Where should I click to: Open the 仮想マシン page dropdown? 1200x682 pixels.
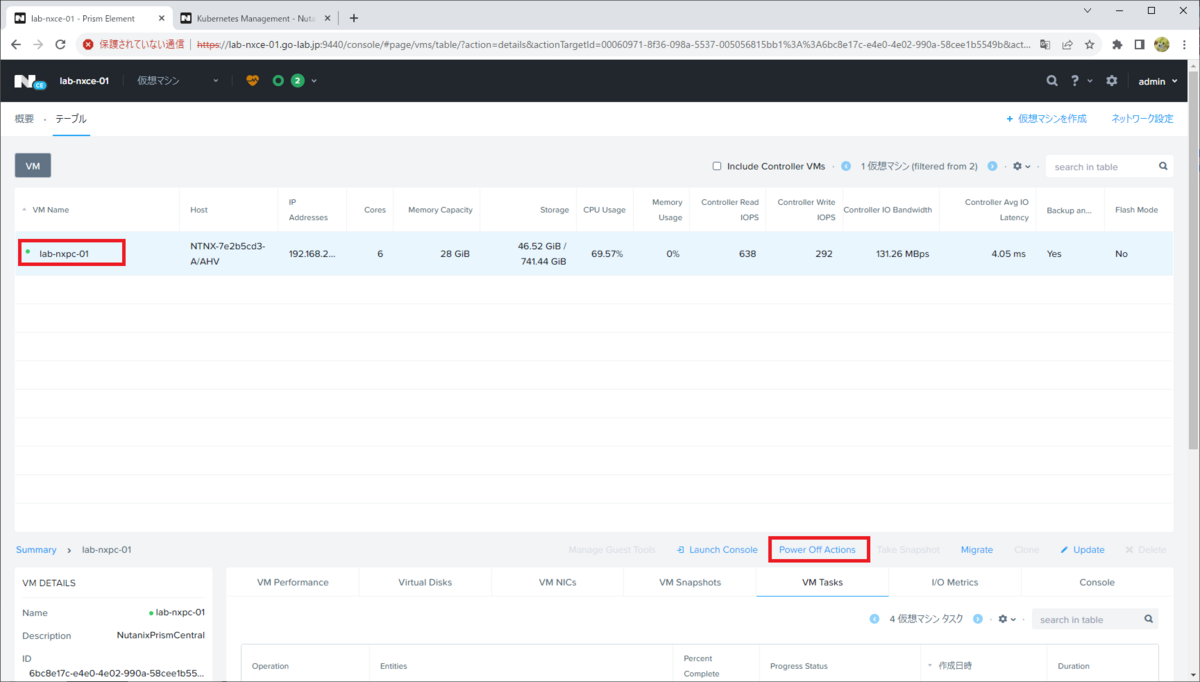click(177, 81)
